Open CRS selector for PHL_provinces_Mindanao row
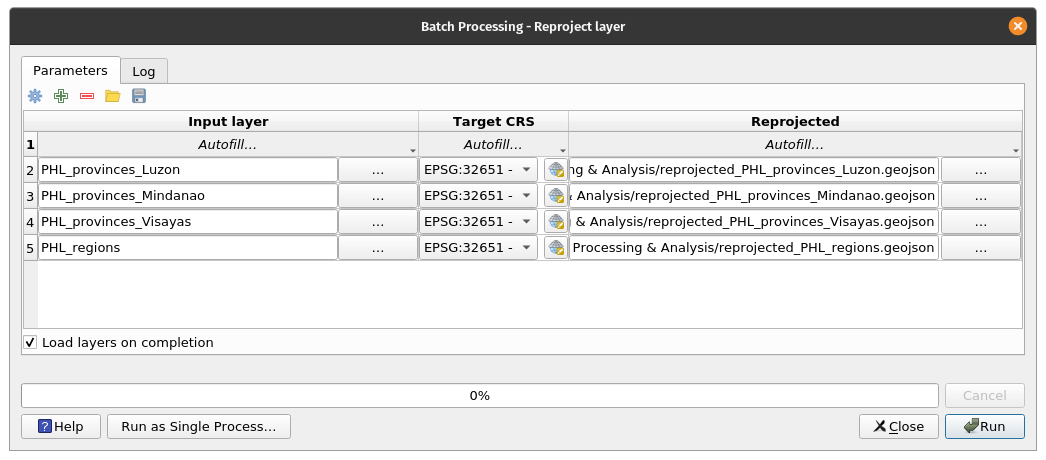Image resolution: width=1046 pixels, height=460 pixels. (555, 196)
